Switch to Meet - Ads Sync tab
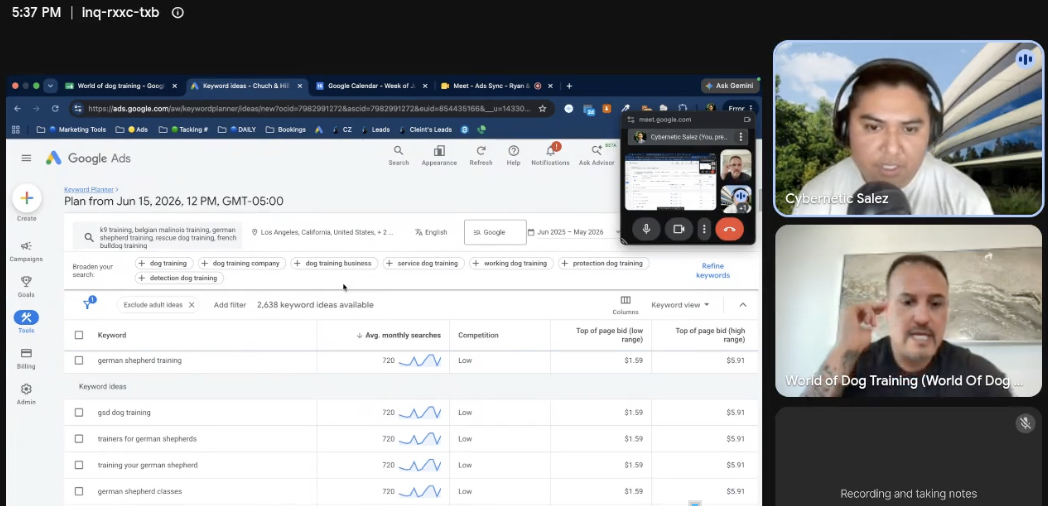This screenshot has height=506, width=1048. tap(497, 86)
